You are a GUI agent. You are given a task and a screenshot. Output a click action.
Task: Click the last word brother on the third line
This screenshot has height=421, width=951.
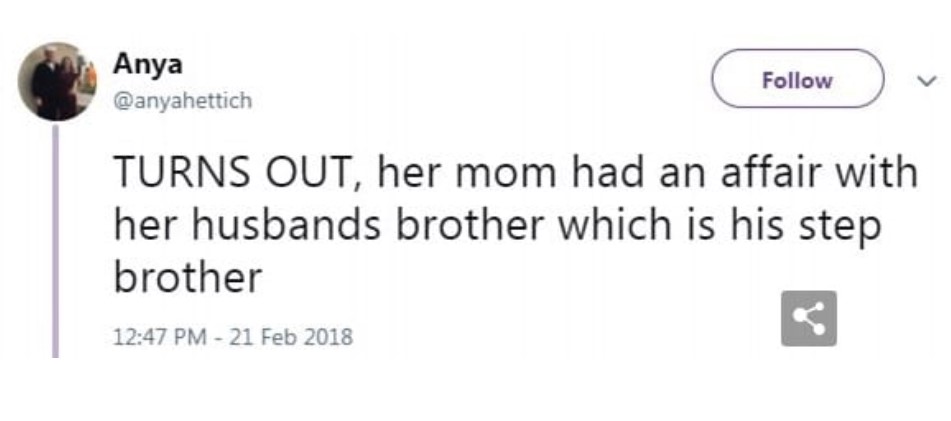click(187, 277)
